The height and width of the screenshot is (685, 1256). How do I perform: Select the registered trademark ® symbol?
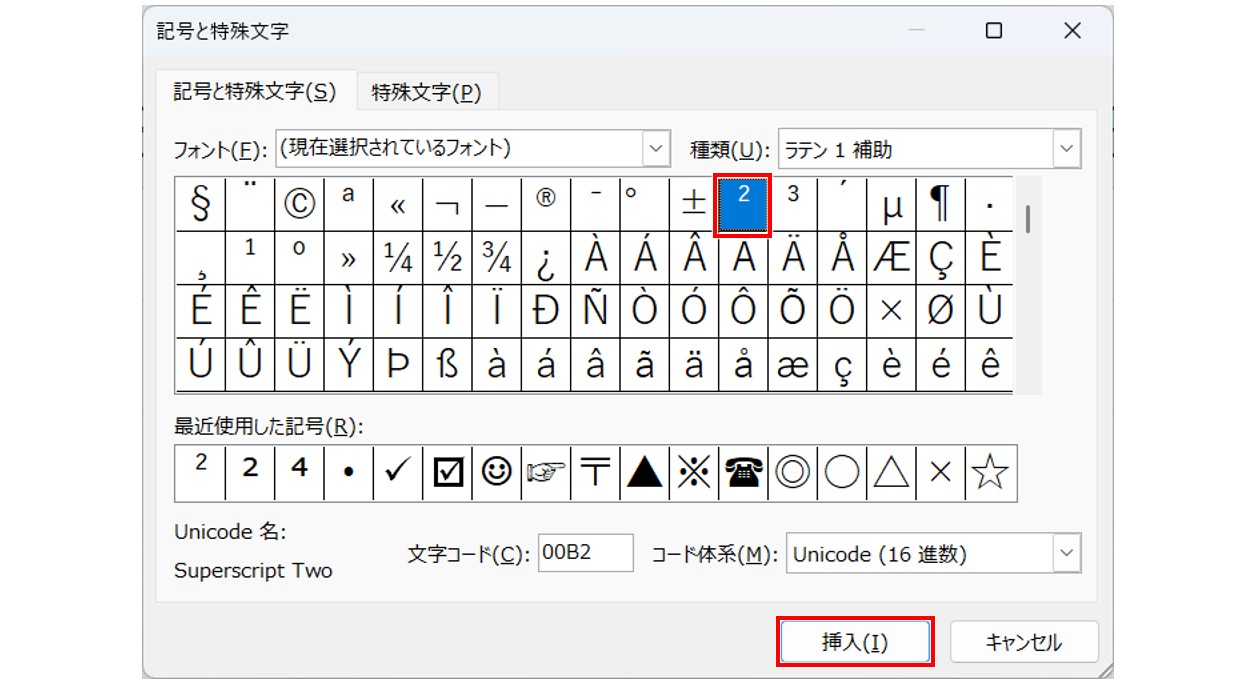(x=546, y=204)
